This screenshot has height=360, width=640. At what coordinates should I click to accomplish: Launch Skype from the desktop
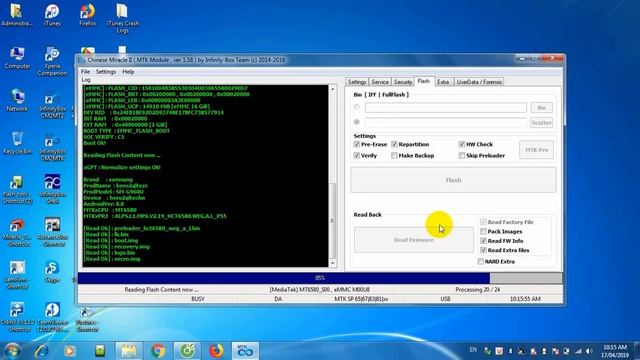click(52, 272)
